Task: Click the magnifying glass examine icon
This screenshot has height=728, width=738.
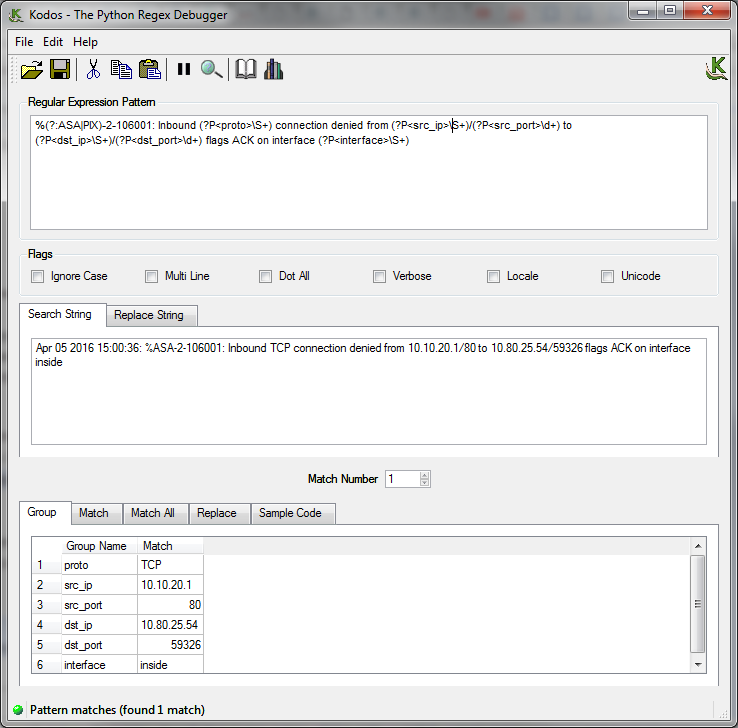Action: (x=211, y=69)
